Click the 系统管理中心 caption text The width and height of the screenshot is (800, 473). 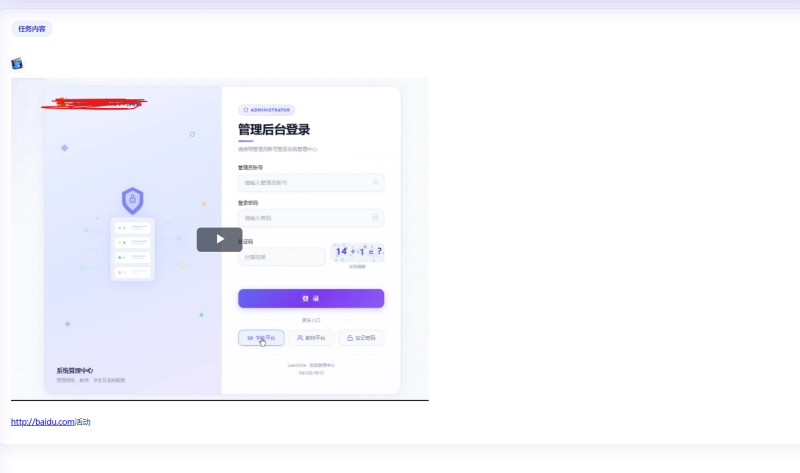click(x=75, y=370)
